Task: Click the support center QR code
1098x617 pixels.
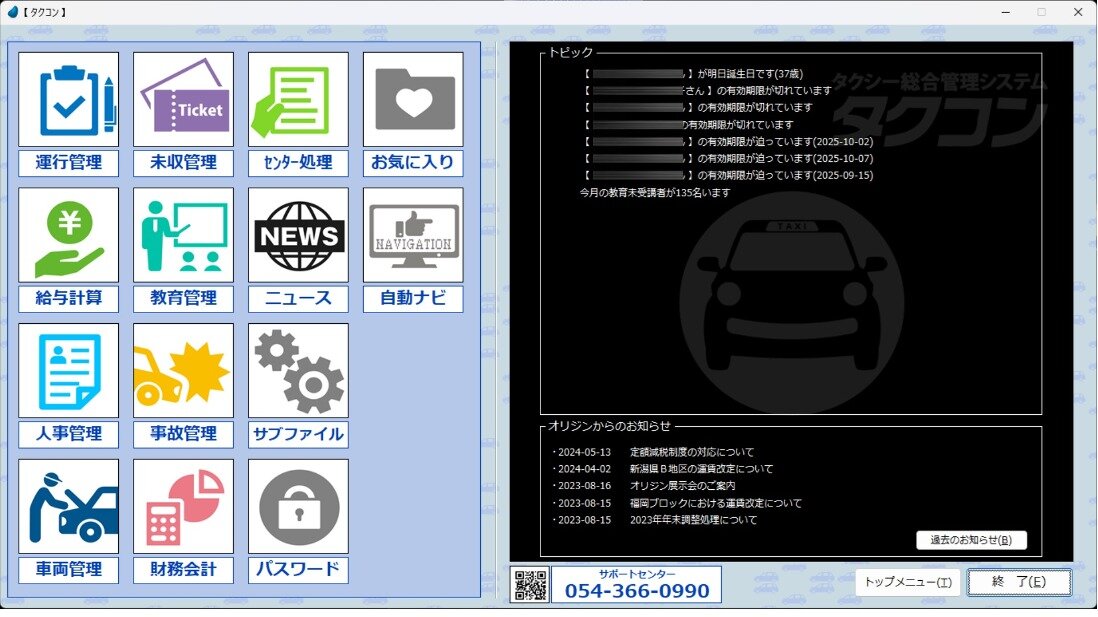Action: (x=530, y=585)
